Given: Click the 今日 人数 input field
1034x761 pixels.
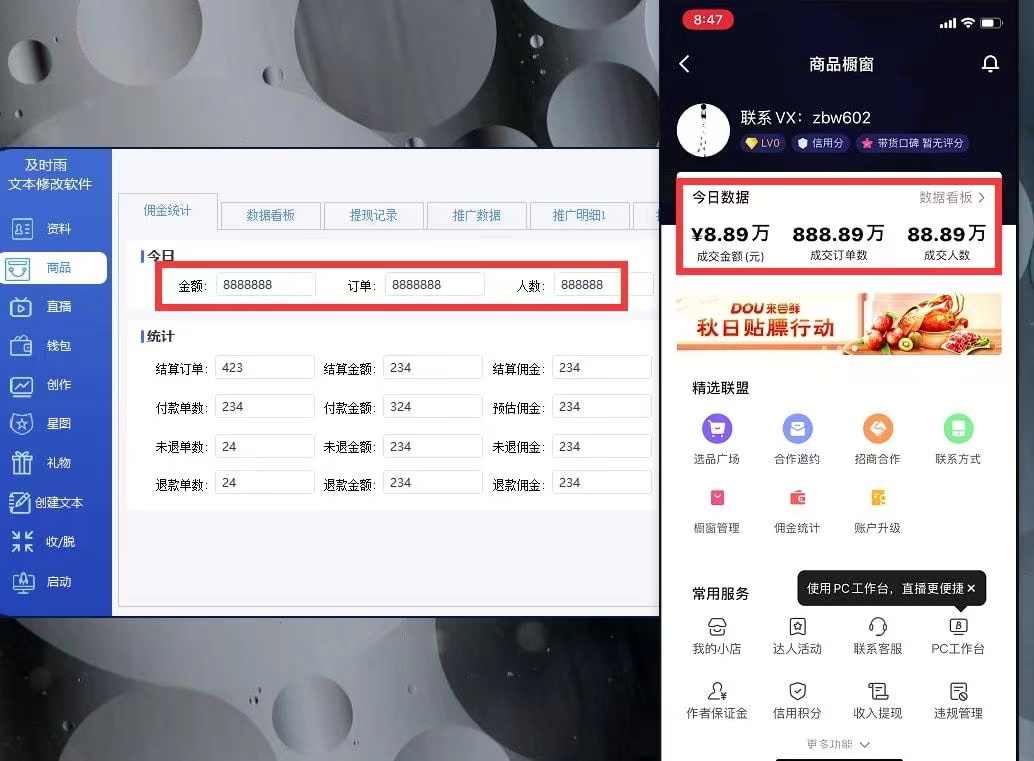Looking at the screenshot, I should click(603, 285).
